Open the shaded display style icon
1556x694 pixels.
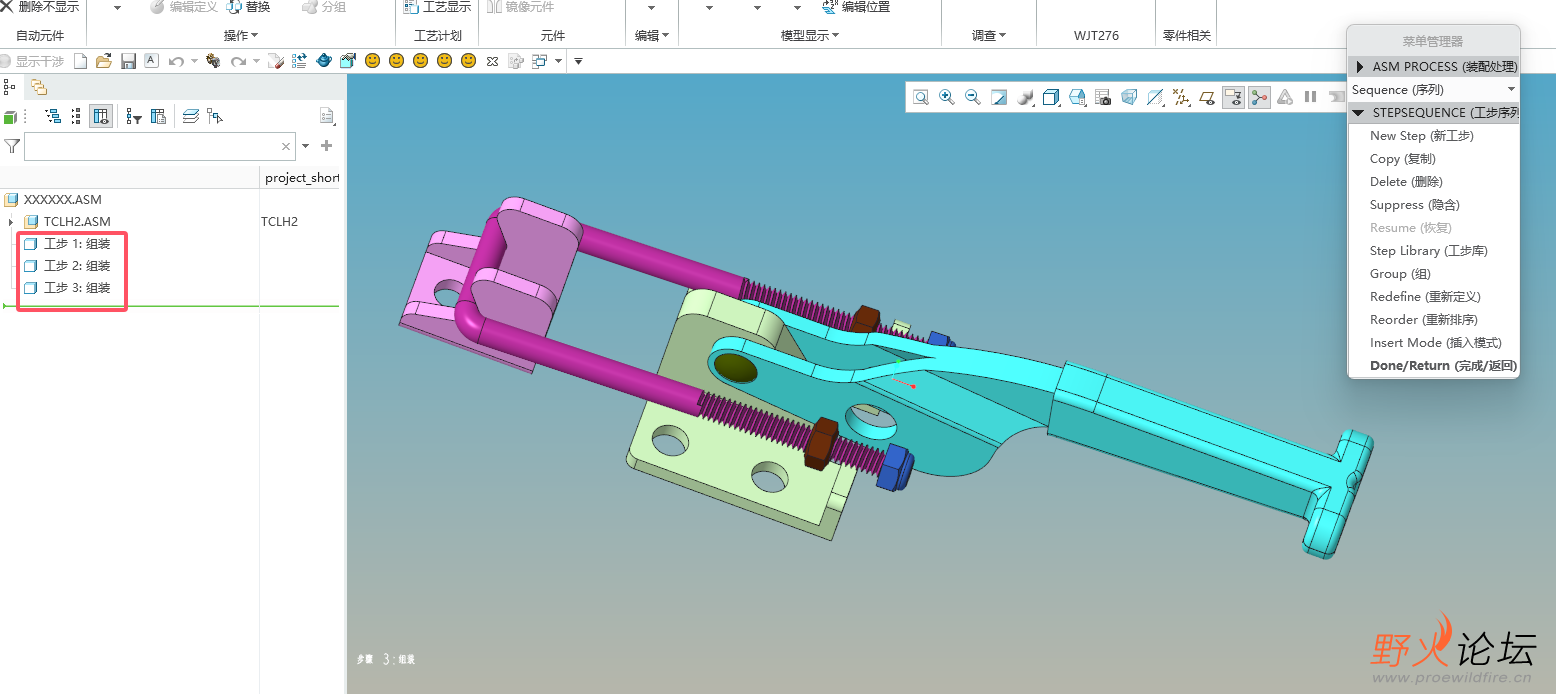1025,97
